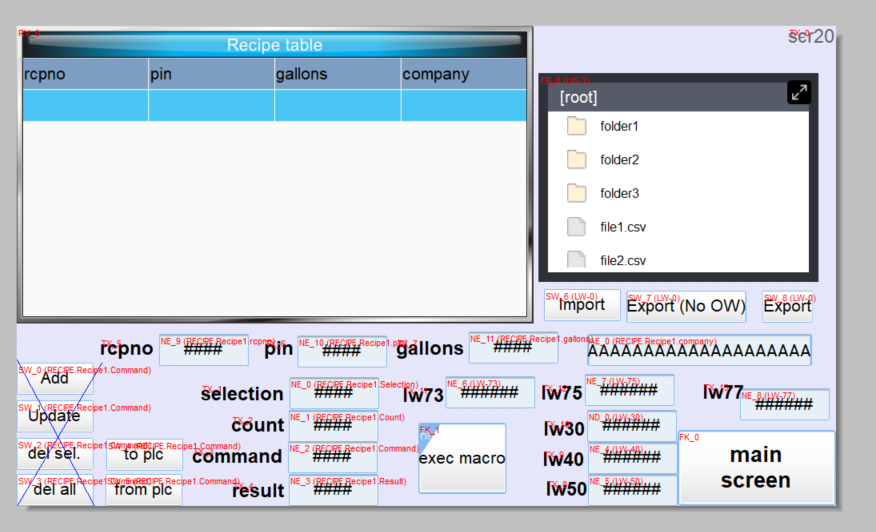The width and height of the screenshot is (876, 532).
Task: Click the Add recipe button
Action: point(55,379)
